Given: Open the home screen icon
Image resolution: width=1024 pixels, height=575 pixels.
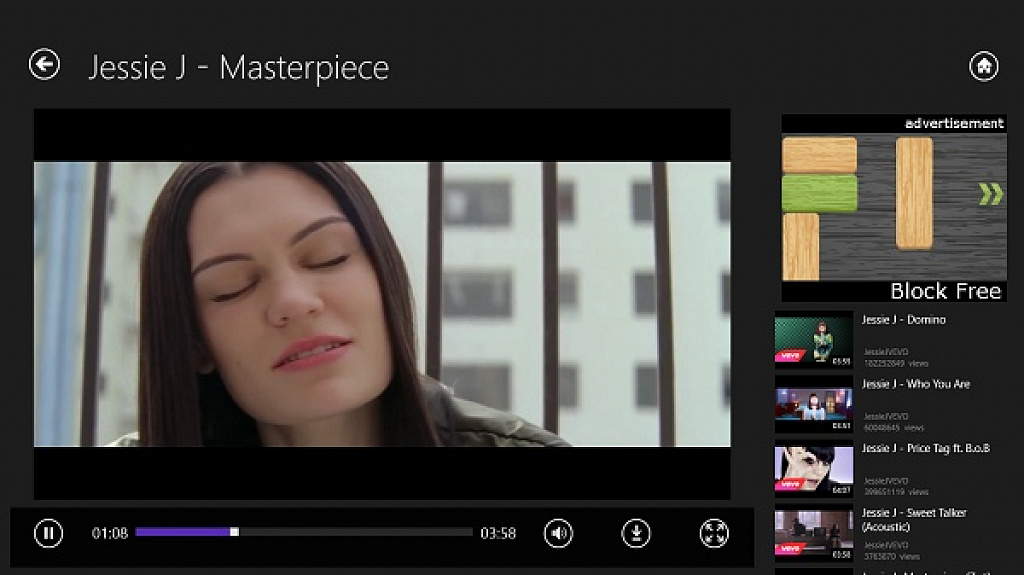Looking at the screenshot, I should tap(984, 66).
